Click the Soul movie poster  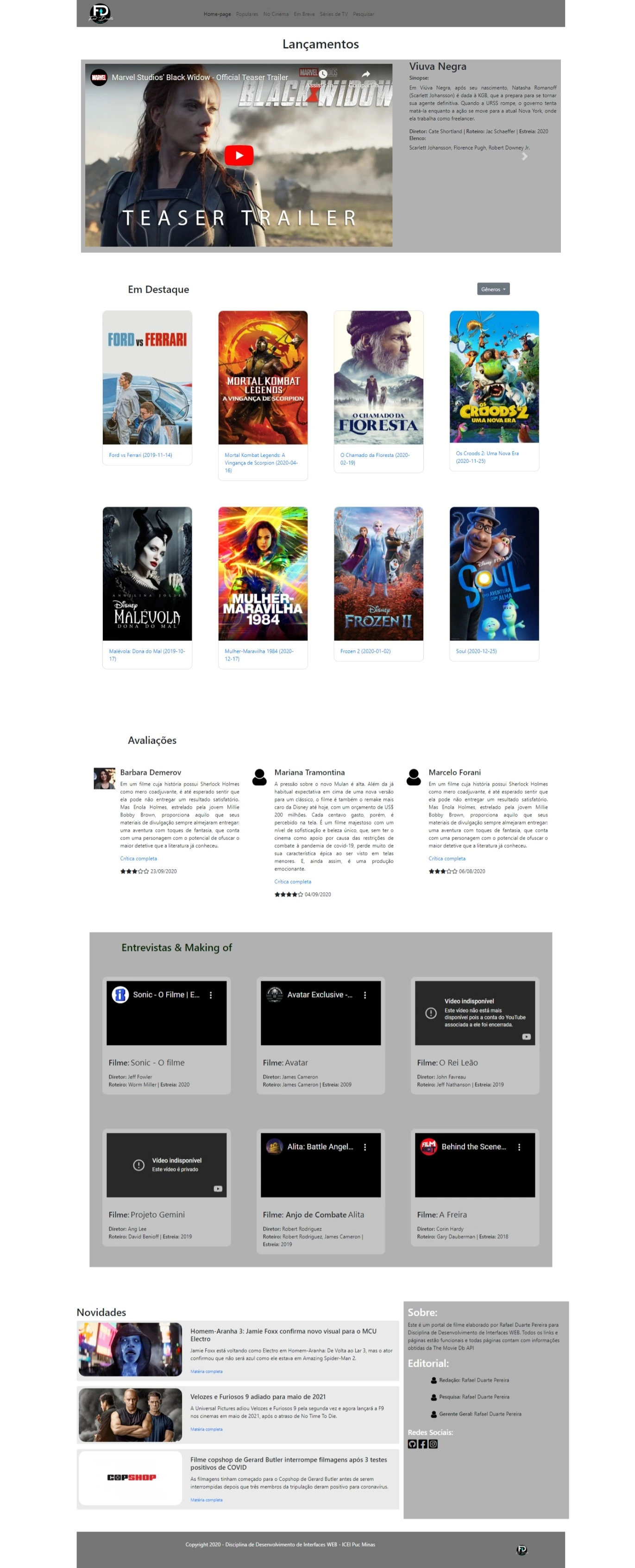point(494,573)
